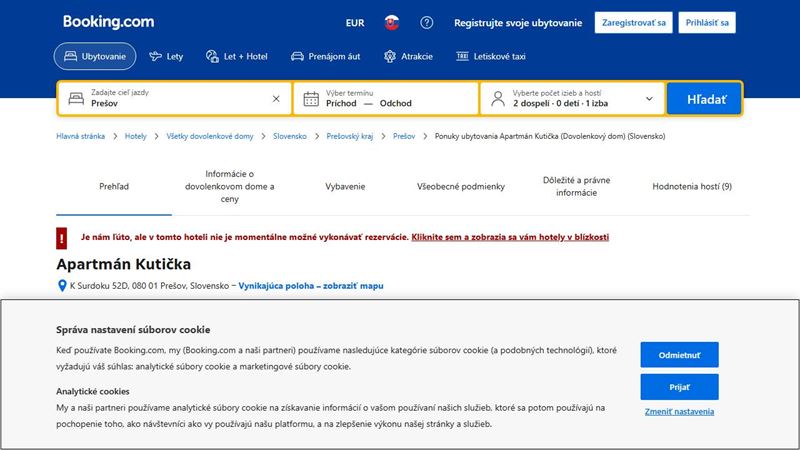The width and height of the screenshot is (800, 450).
Task: Click the blue map pin icon
Action: pyautogui.click(x=62, y=286)
